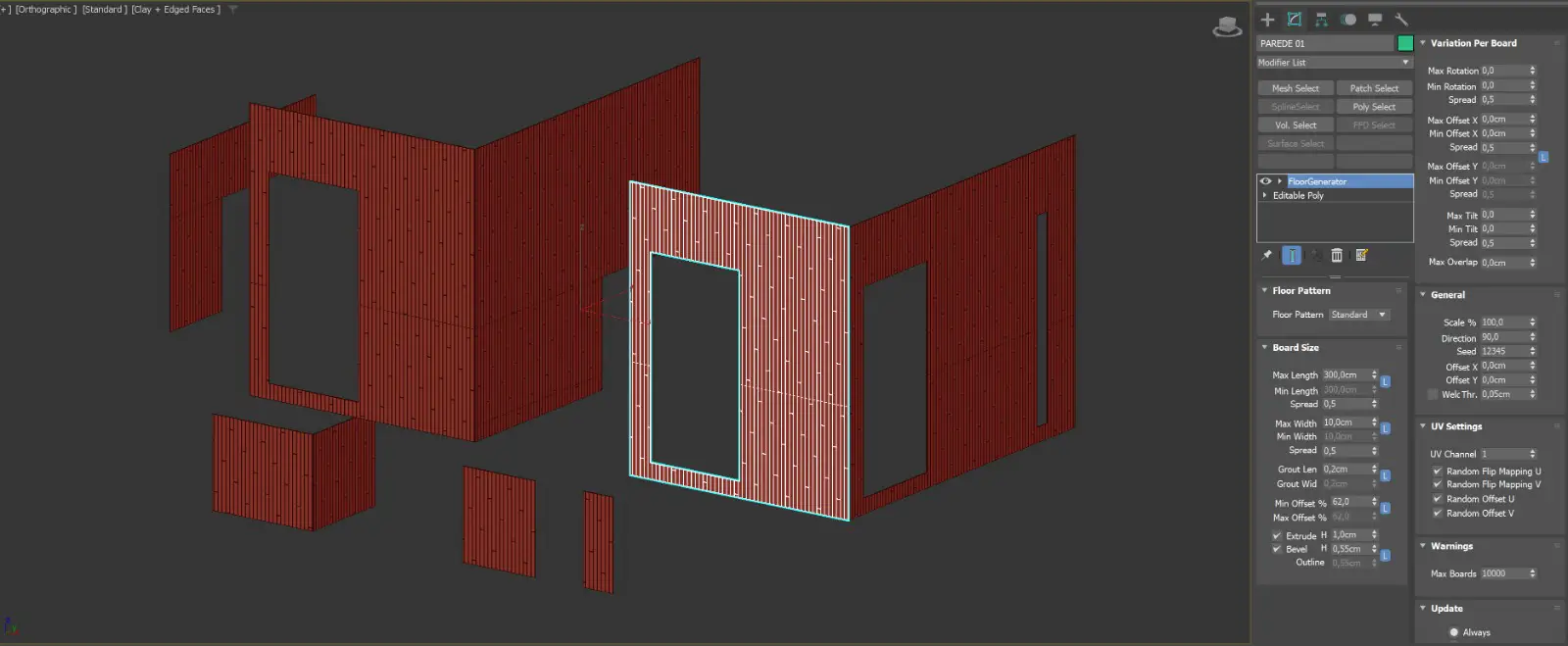
Task: Click the Poly Select button
Action: 1374,107
